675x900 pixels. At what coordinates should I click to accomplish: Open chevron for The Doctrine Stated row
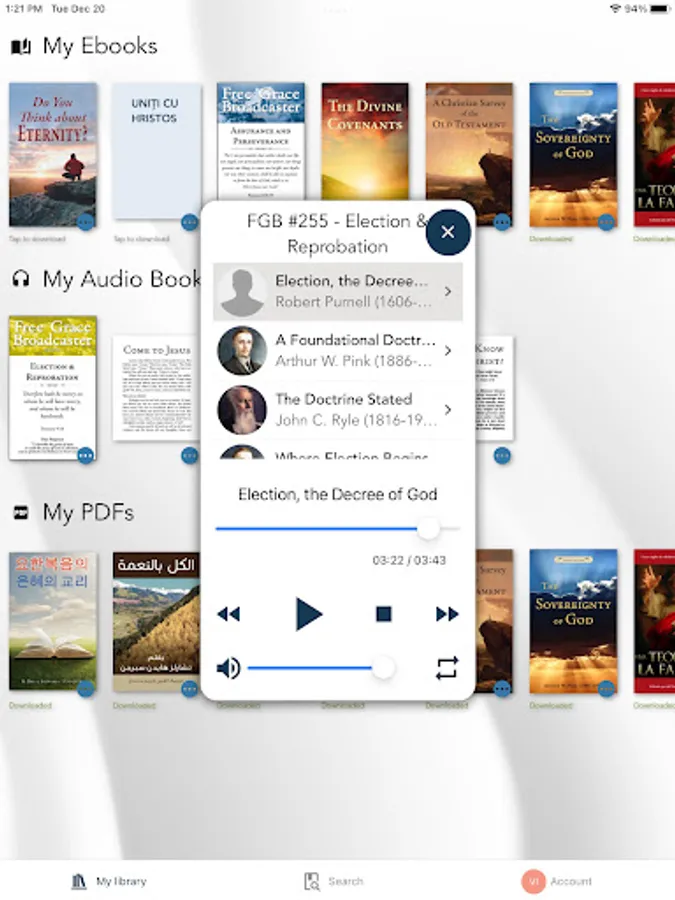pyautogui.click(x=448, y=410)
